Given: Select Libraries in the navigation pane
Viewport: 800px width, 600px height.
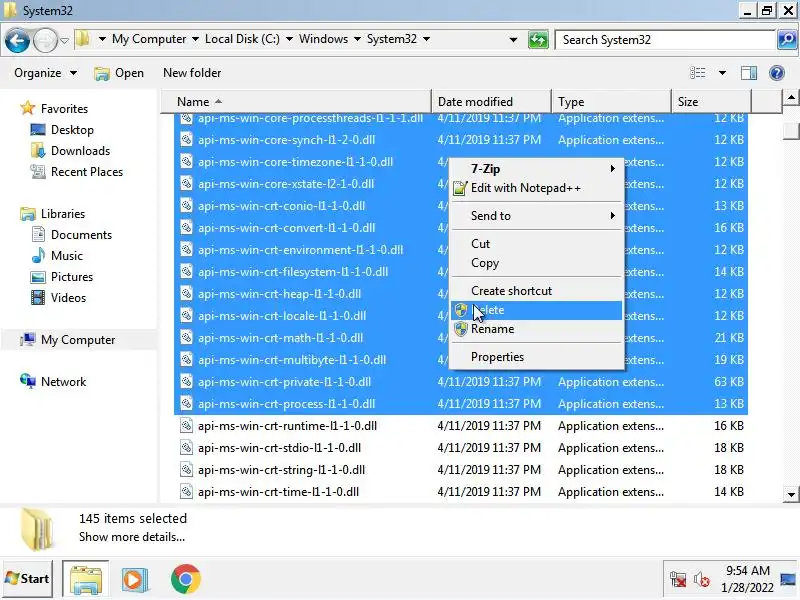Looking at the screenshot, I should click(x=52, y=214).
